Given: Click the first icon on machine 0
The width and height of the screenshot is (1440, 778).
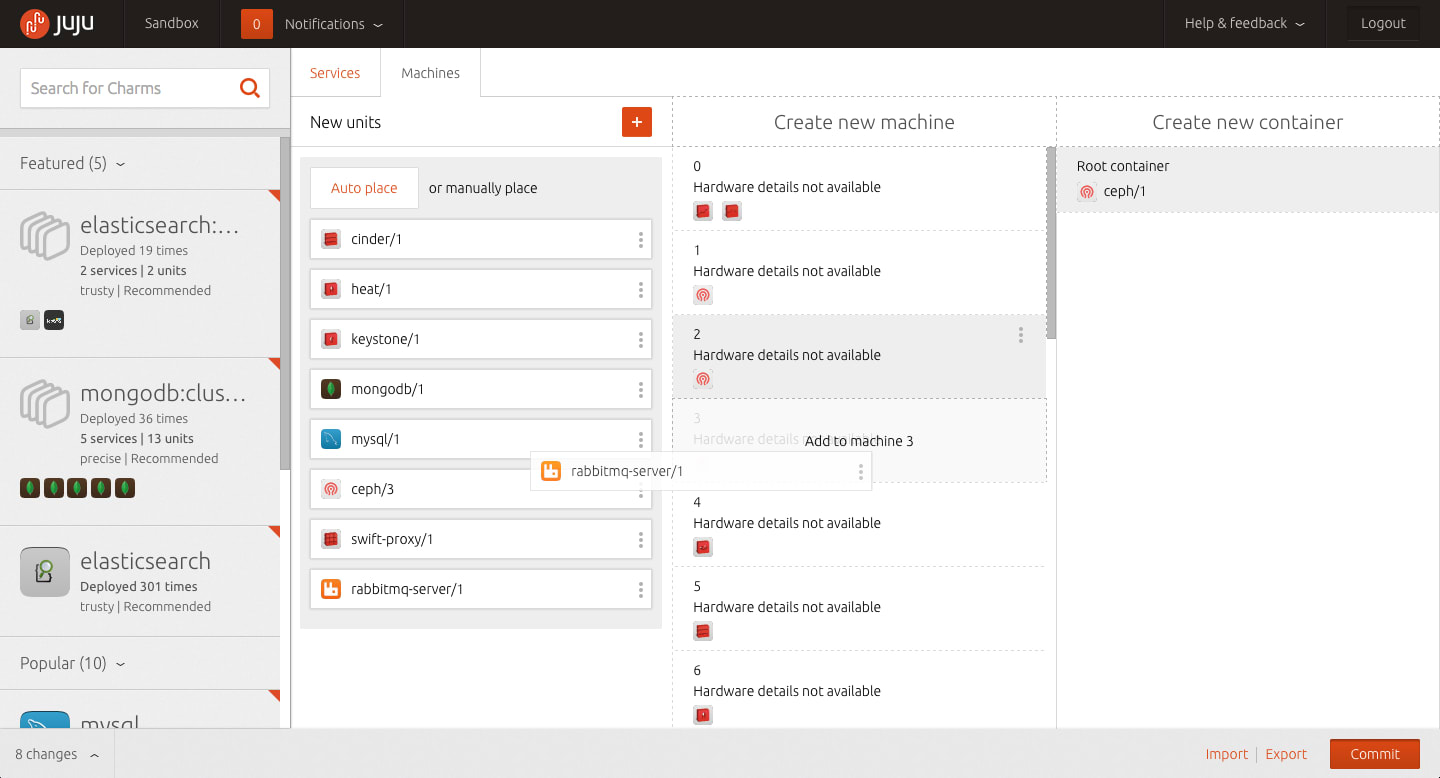Looking at the screenshot, I should coord(703,211).
